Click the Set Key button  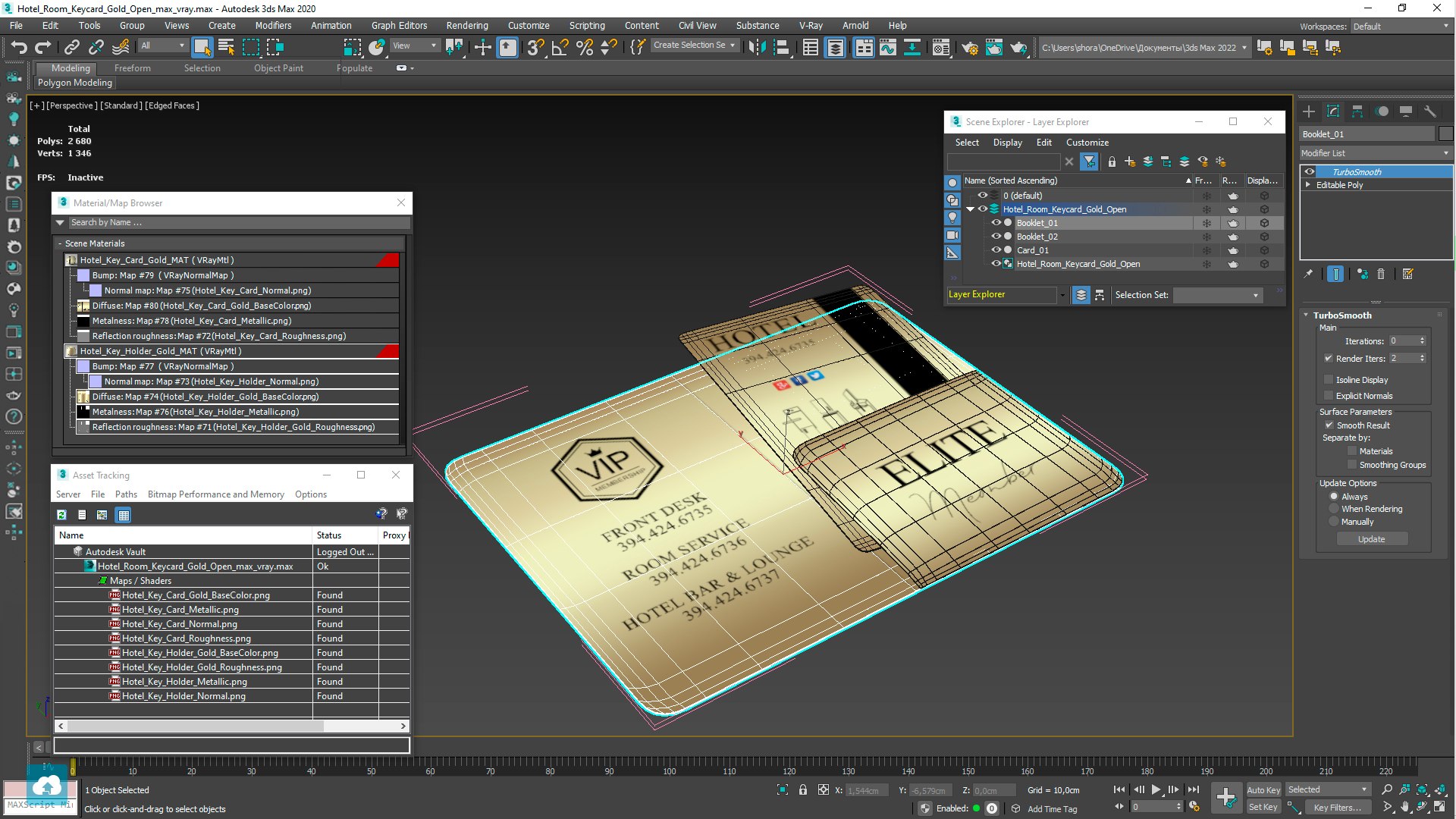pyautogui.click(x=1263, y=808)
